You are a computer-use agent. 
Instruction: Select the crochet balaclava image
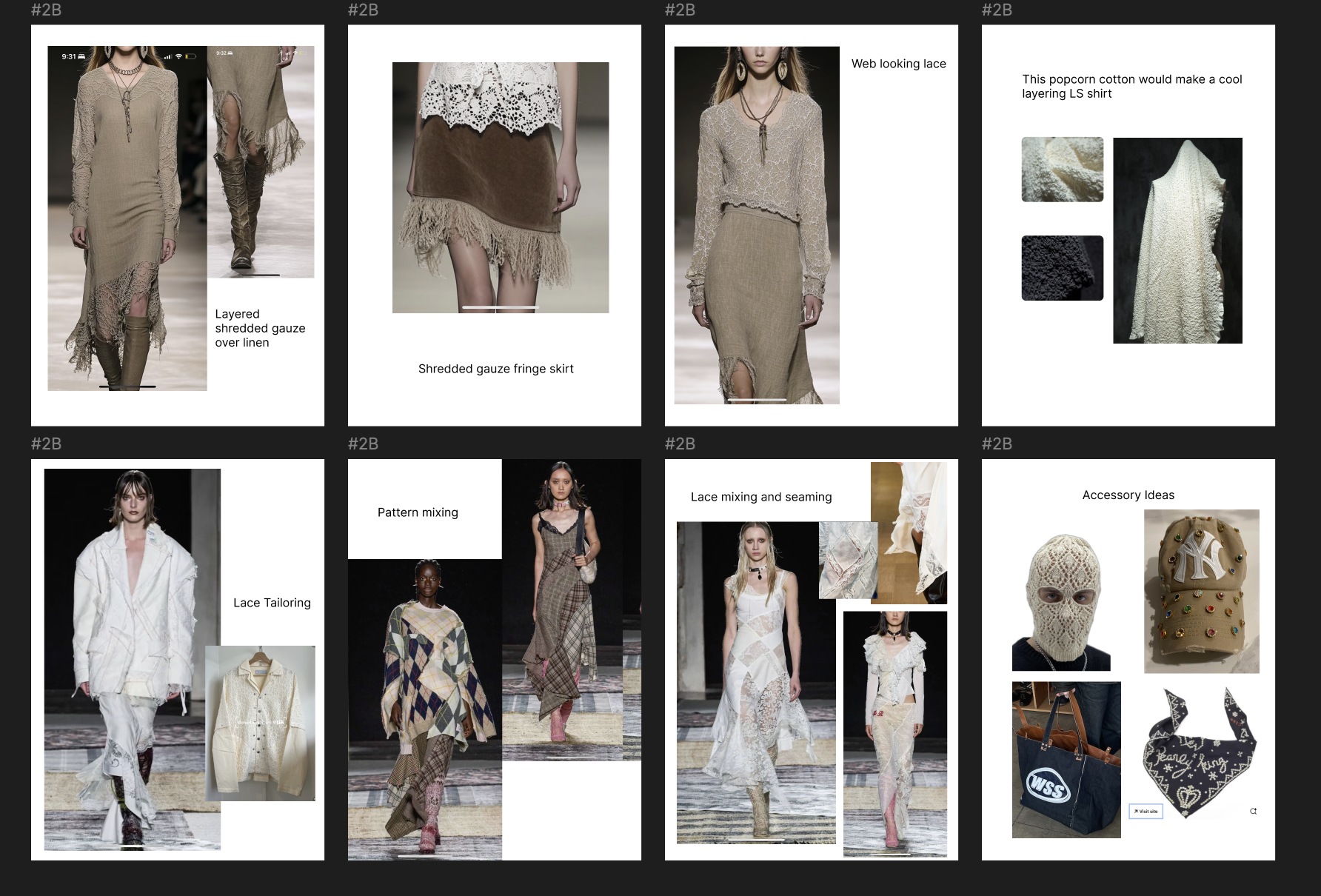pyautogui.click(x=1061, y=602)
